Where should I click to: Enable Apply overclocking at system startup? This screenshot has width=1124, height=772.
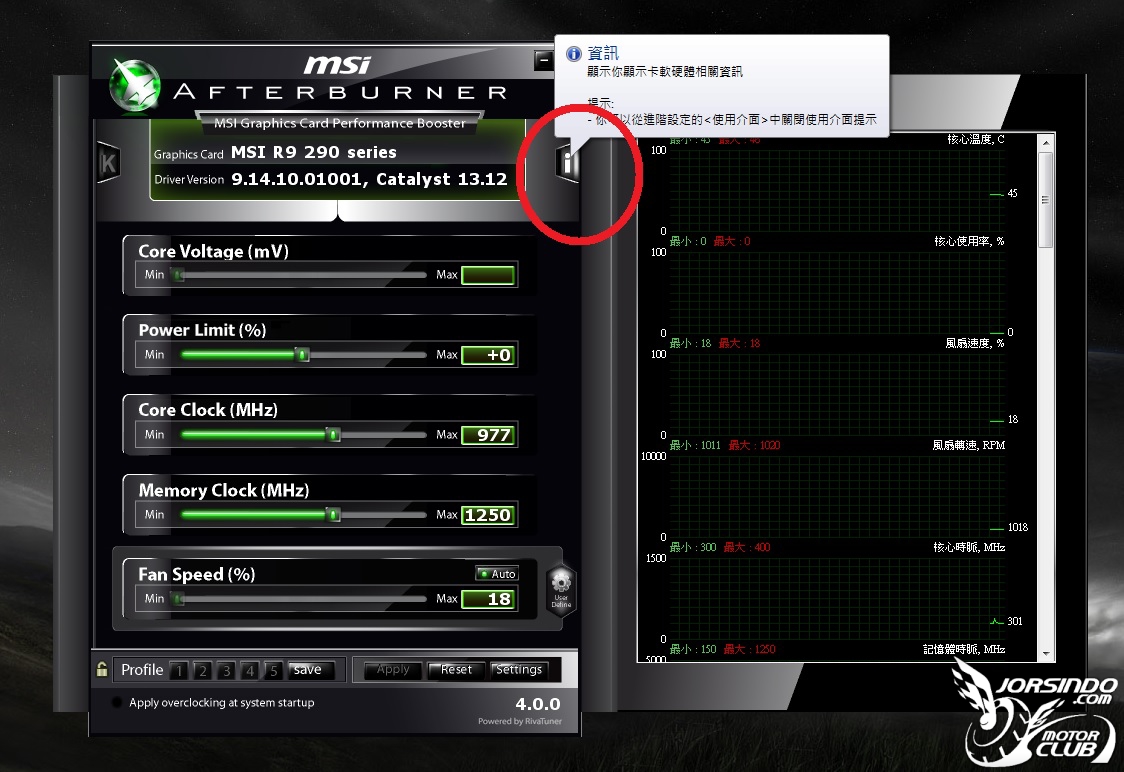point(117,702)
